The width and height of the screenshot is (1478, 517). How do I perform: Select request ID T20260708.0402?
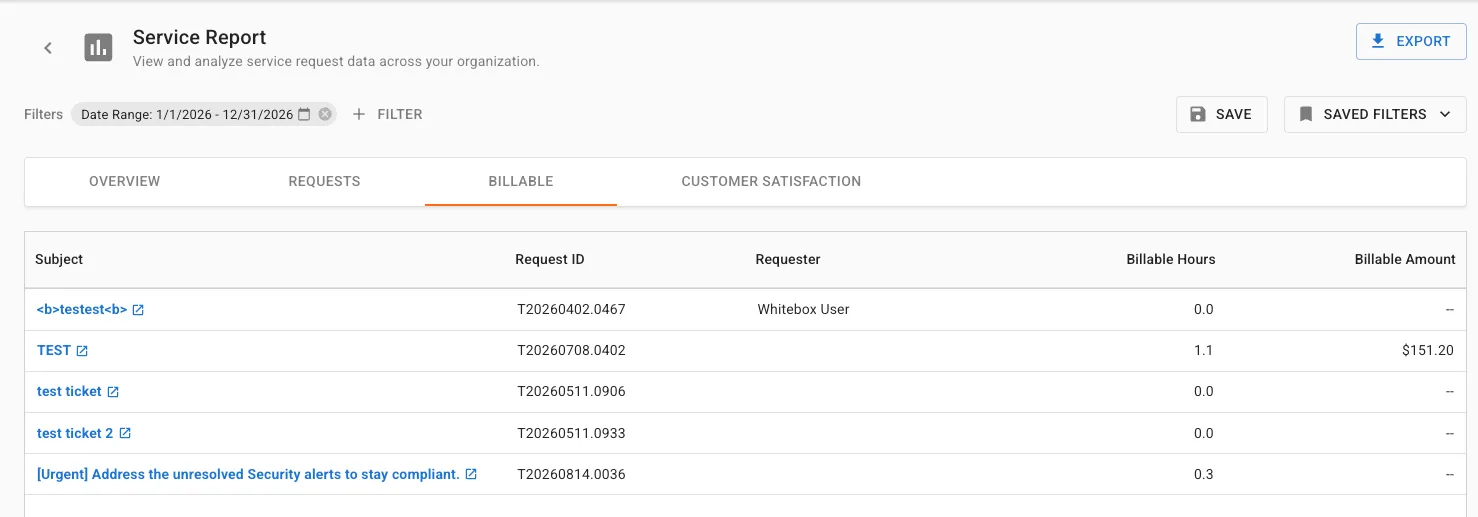[571, 350]
